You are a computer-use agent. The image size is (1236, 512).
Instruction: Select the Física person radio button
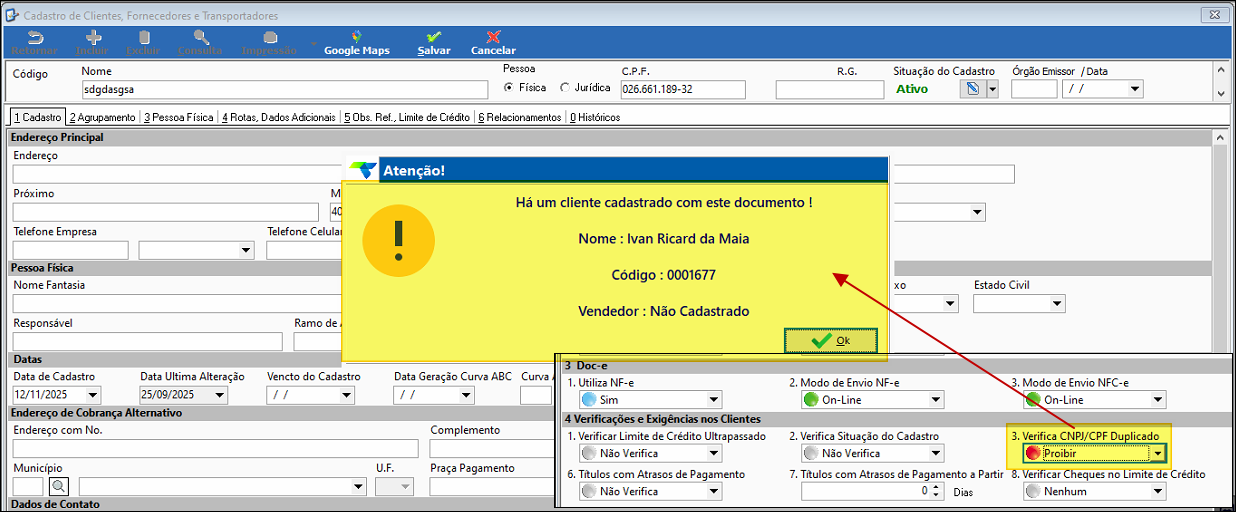pos(510,88)
